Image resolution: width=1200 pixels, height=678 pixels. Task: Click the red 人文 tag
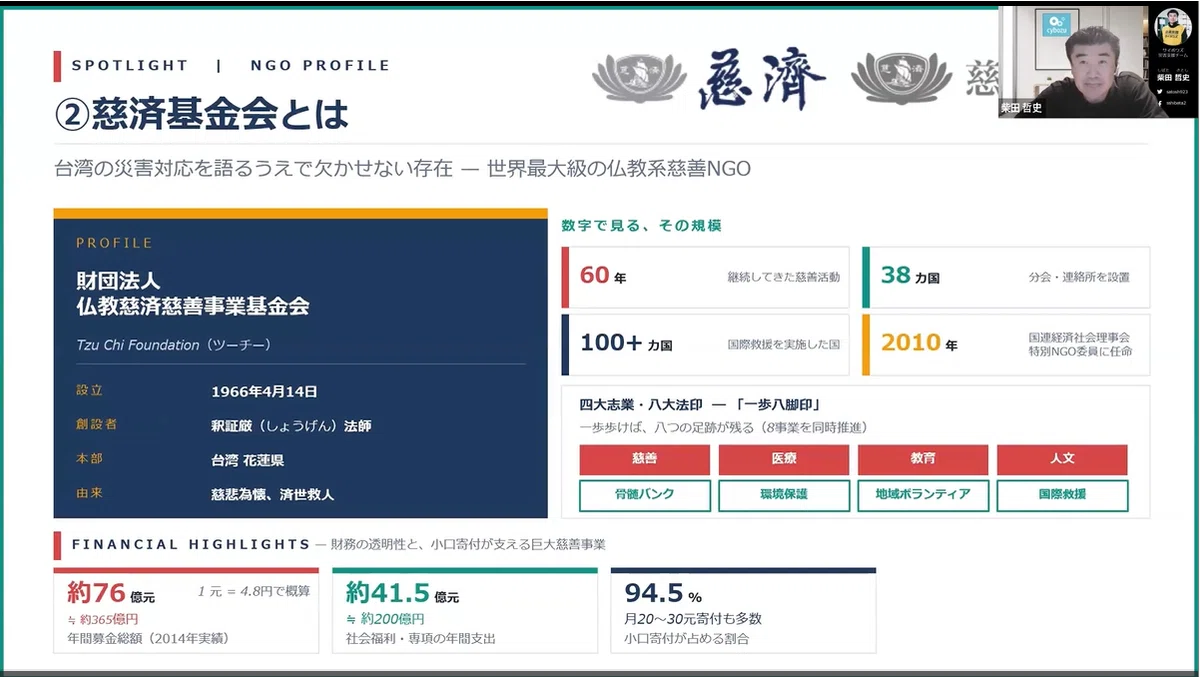point(1062,460)
